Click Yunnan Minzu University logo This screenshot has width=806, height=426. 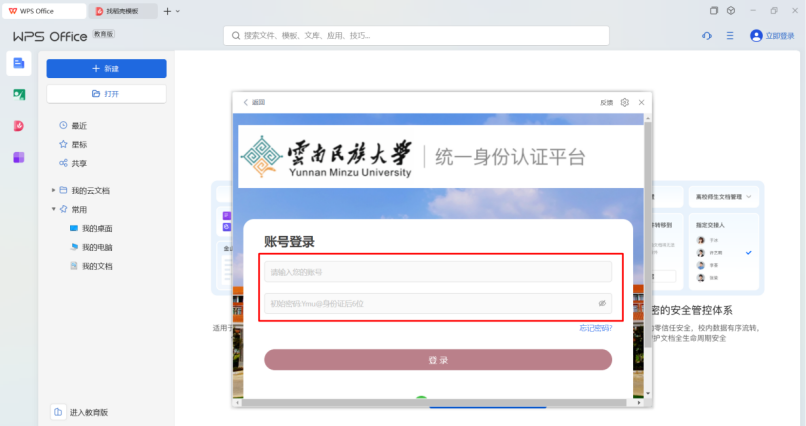(327, 157)
